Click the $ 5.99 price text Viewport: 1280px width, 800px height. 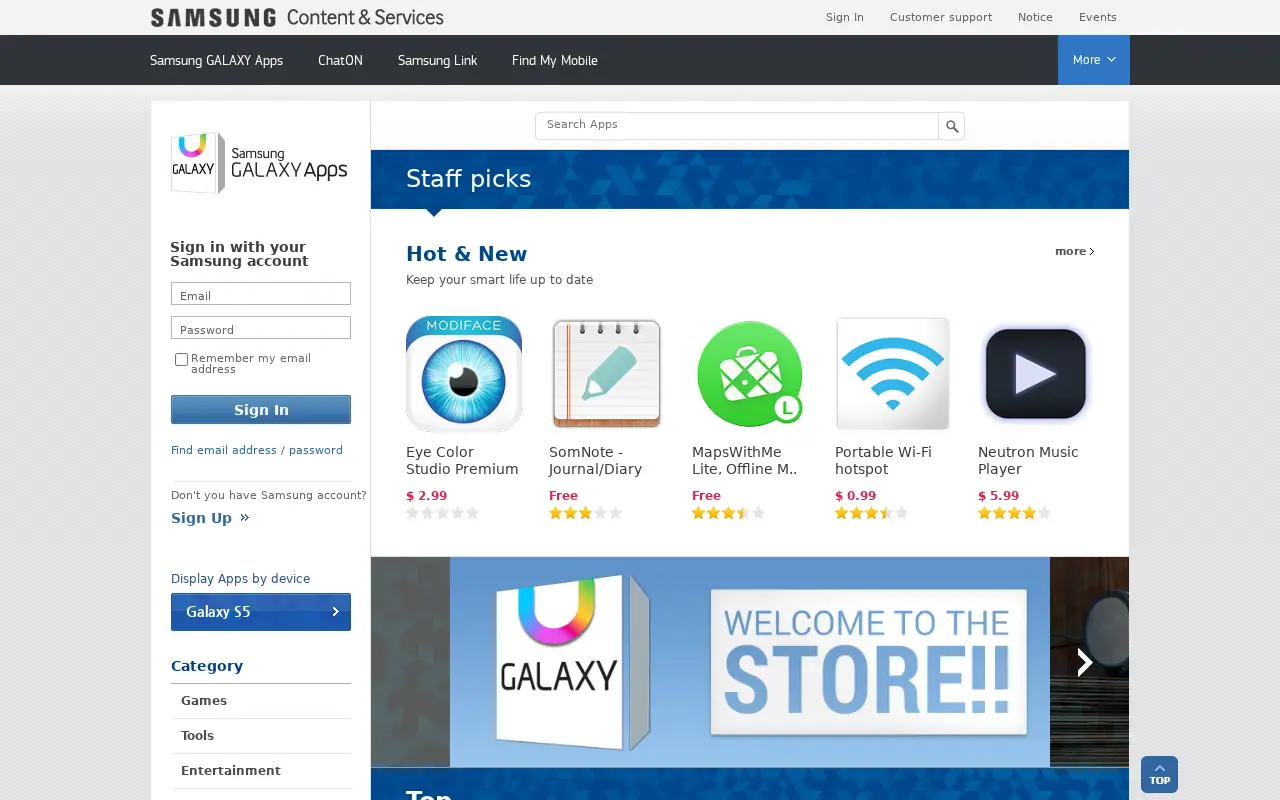click(998, 496)
